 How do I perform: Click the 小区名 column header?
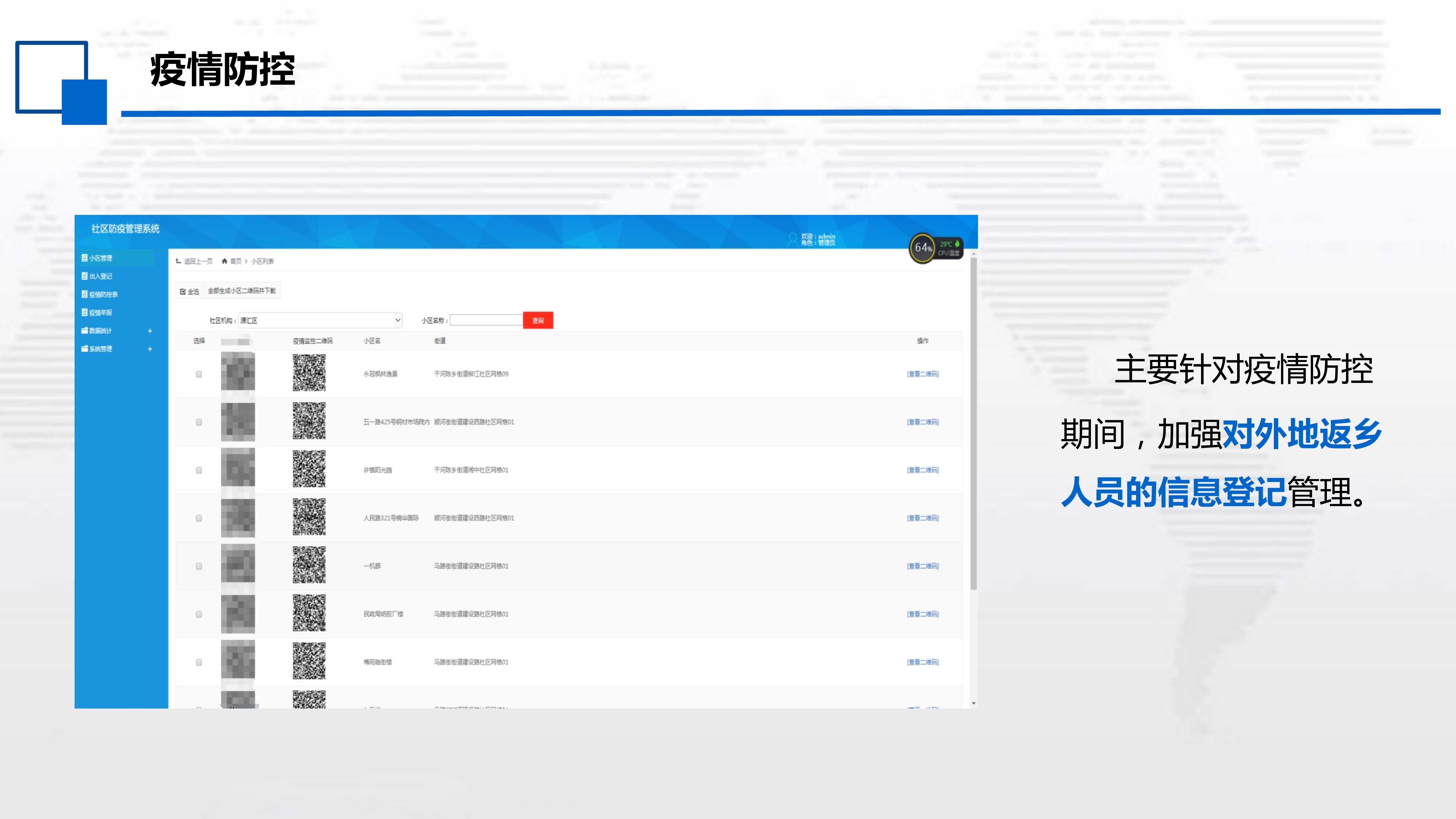point(372,341)
